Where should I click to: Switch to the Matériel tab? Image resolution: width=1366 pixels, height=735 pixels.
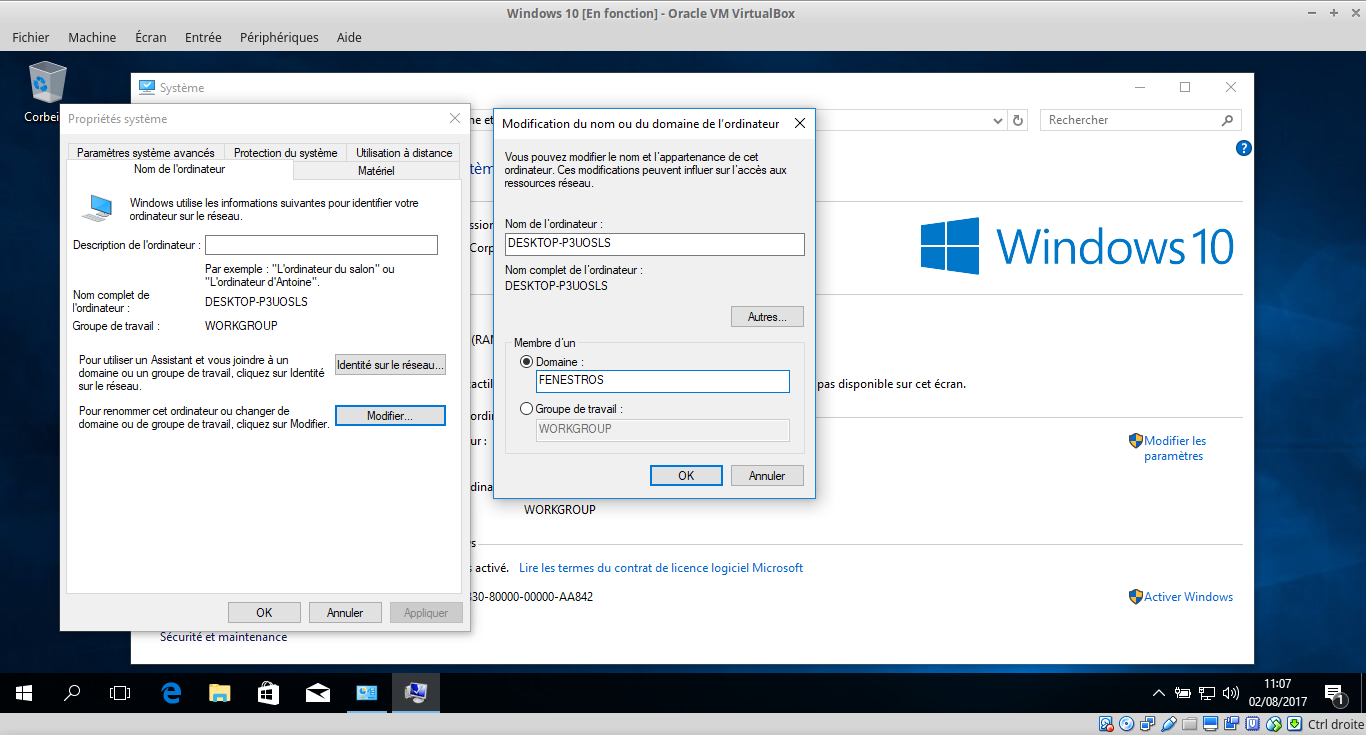pos(376,171)
